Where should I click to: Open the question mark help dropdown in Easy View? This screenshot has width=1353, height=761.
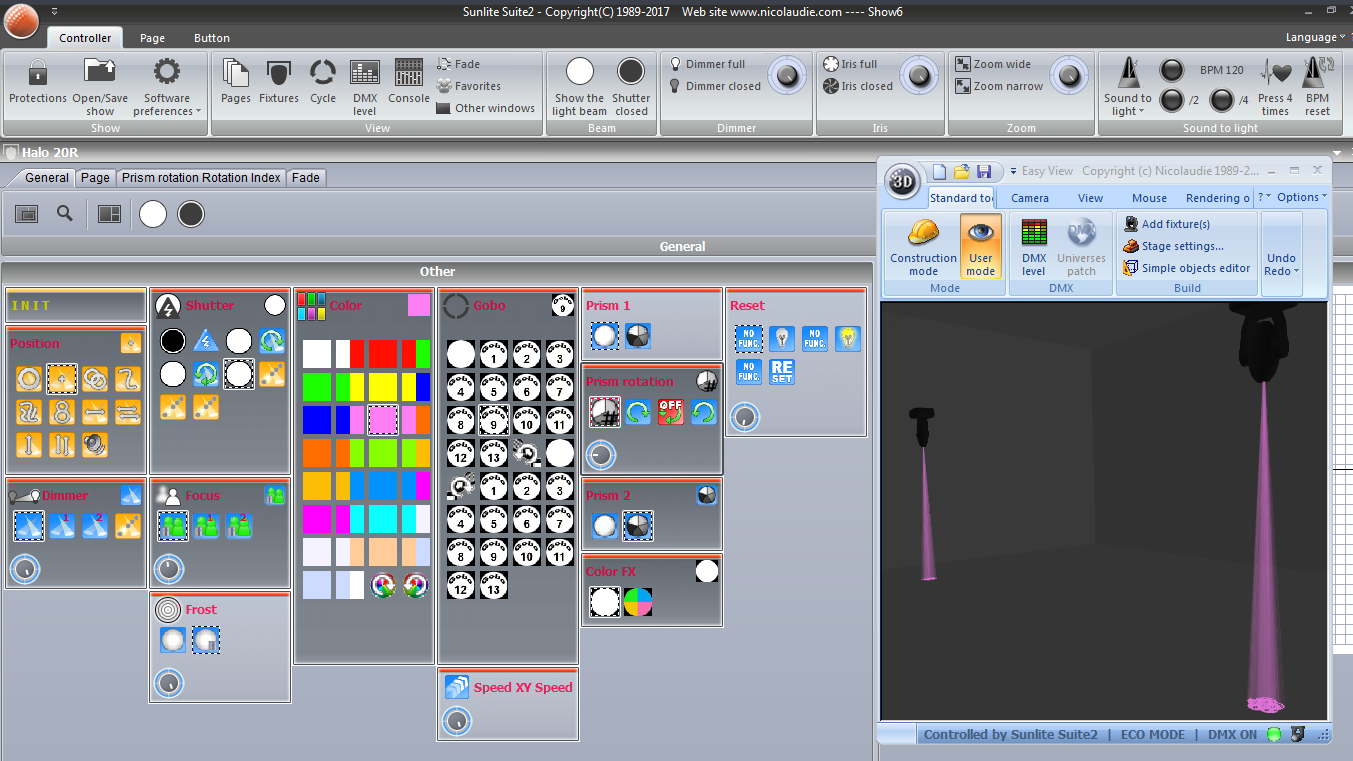click(1264, 197)
